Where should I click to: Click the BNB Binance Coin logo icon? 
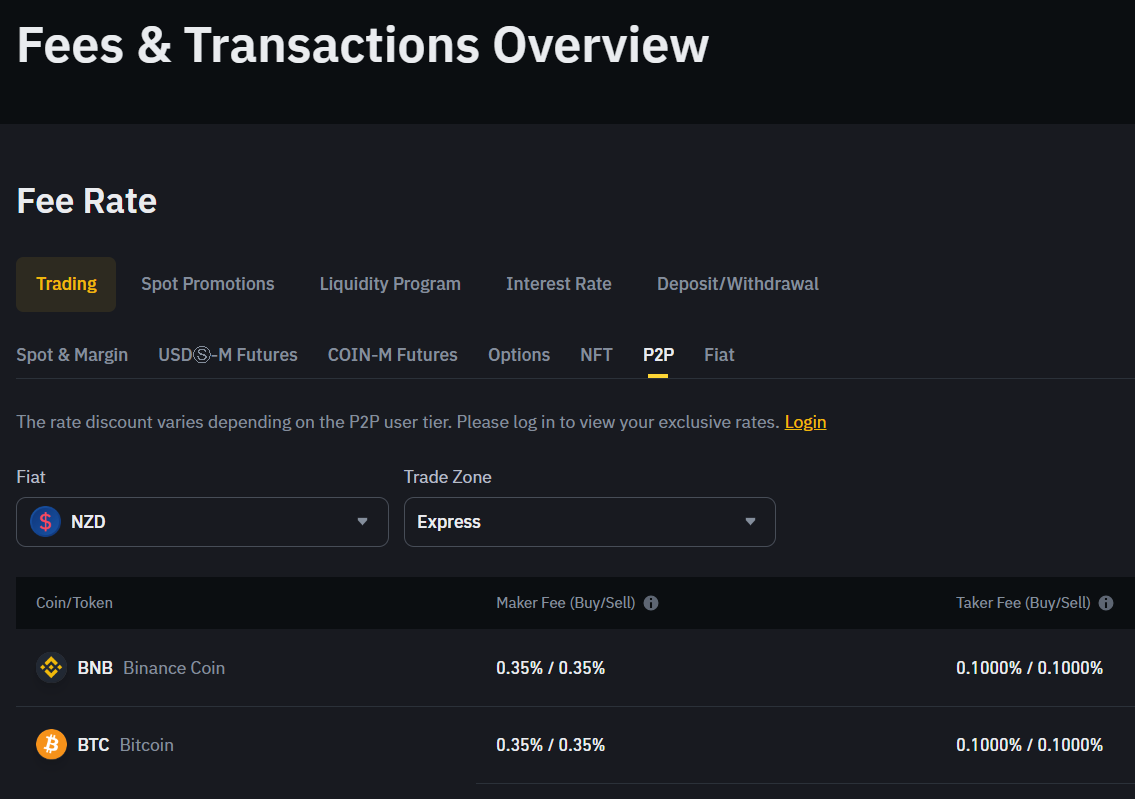tap(51, 668)
